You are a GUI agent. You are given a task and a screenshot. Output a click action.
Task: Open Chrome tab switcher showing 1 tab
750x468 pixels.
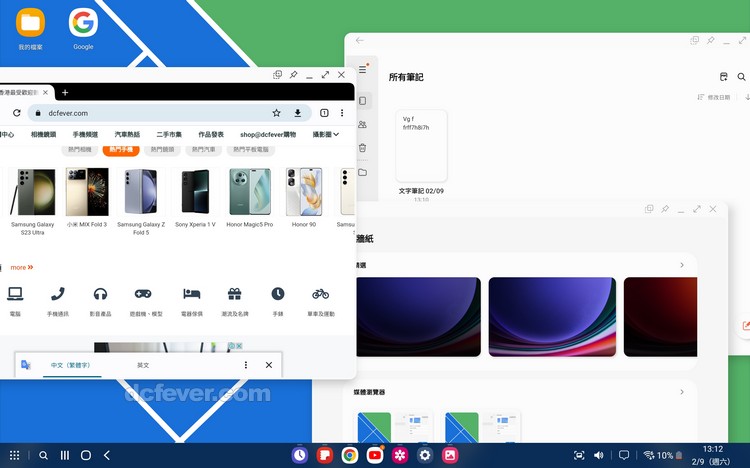(324, 113)
